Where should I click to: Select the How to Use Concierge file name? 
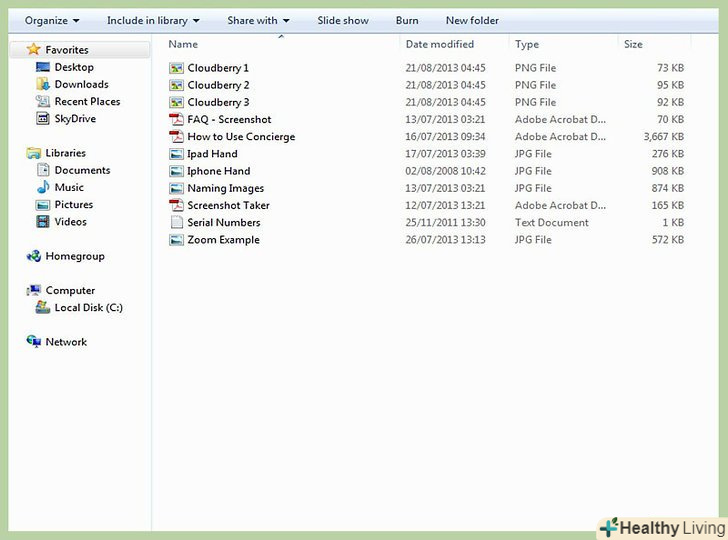point(241,137)
